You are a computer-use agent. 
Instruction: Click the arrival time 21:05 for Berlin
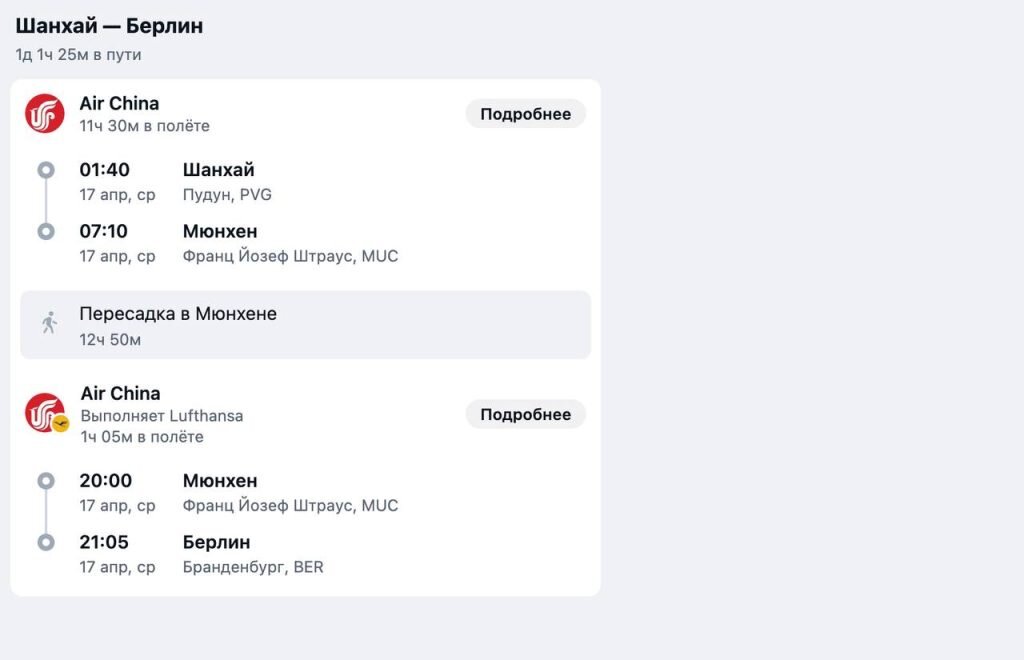(105, 541)
